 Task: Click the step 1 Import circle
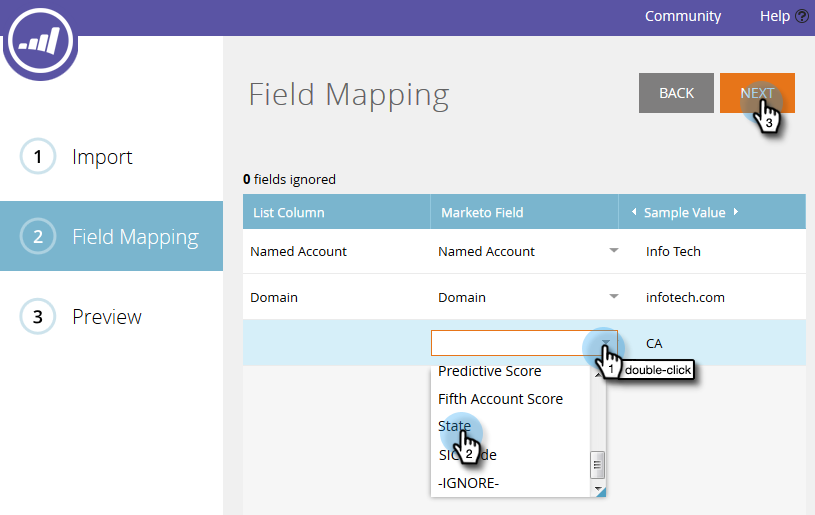tap(38, 156)
